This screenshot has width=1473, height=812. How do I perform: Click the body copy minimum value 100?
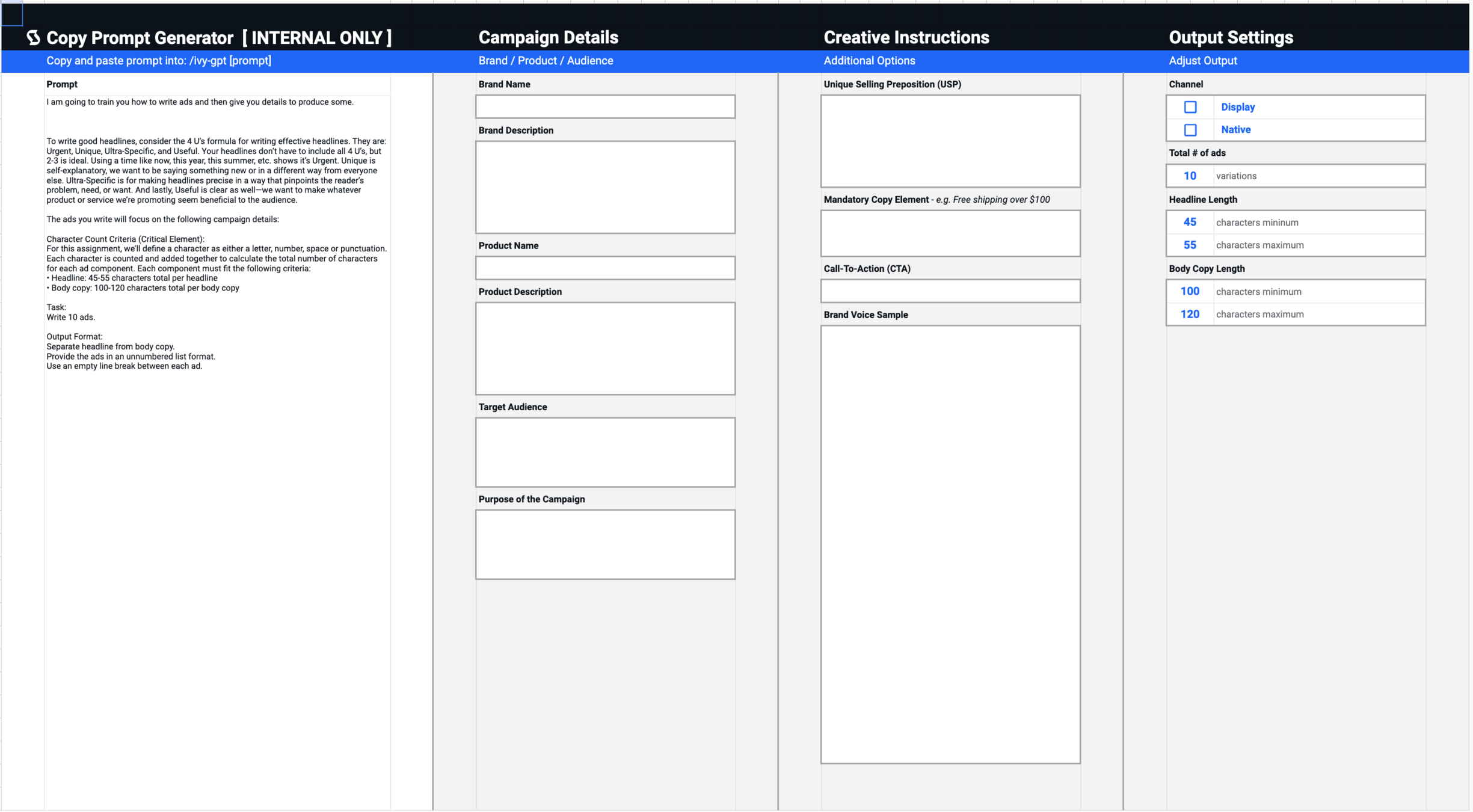click(x=1189, y=291)
